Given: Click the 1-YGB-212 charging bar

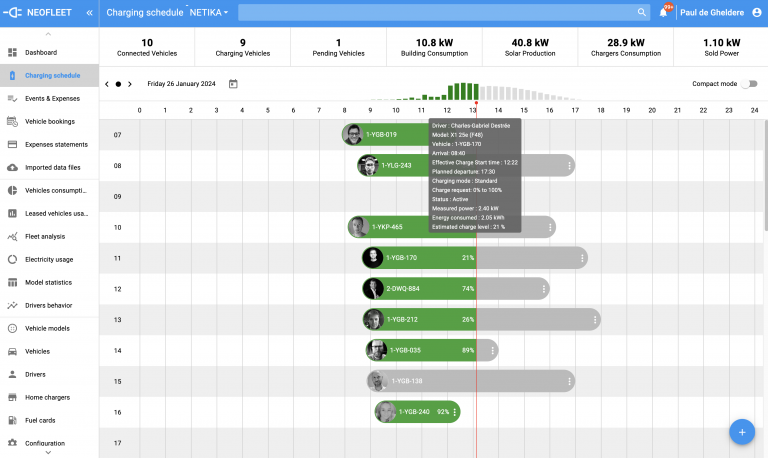Looking at the screenshot, I should tap(420, 320).
